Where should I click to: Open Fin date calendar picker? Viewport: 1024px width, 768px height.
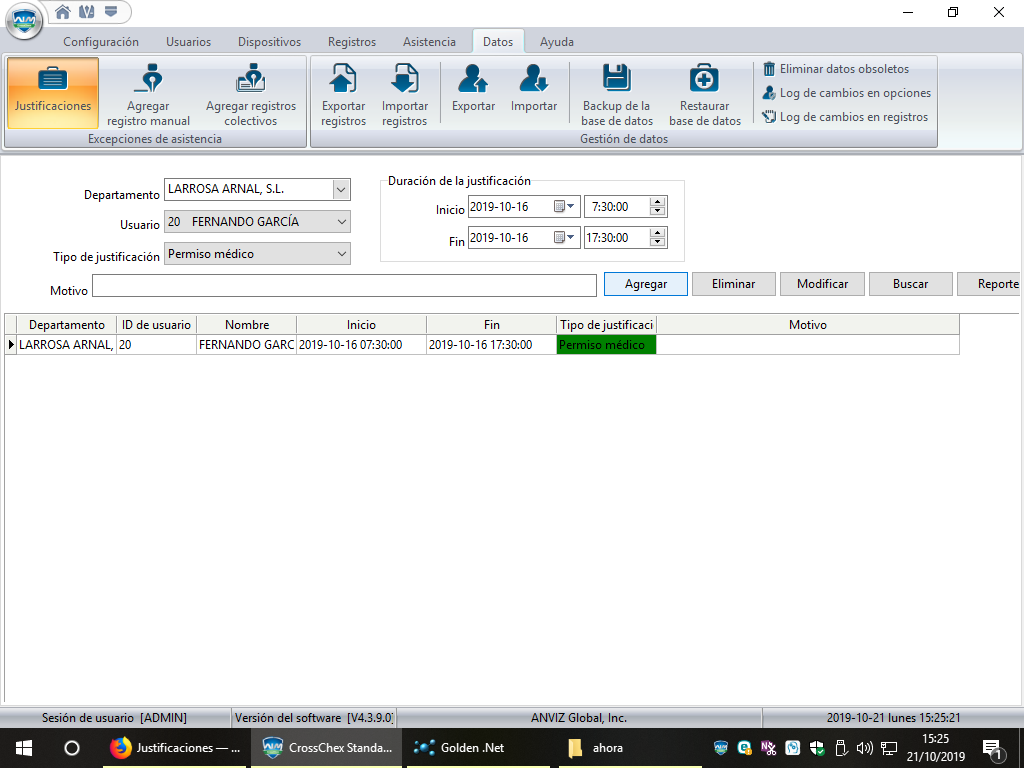[x=564, y=238]
